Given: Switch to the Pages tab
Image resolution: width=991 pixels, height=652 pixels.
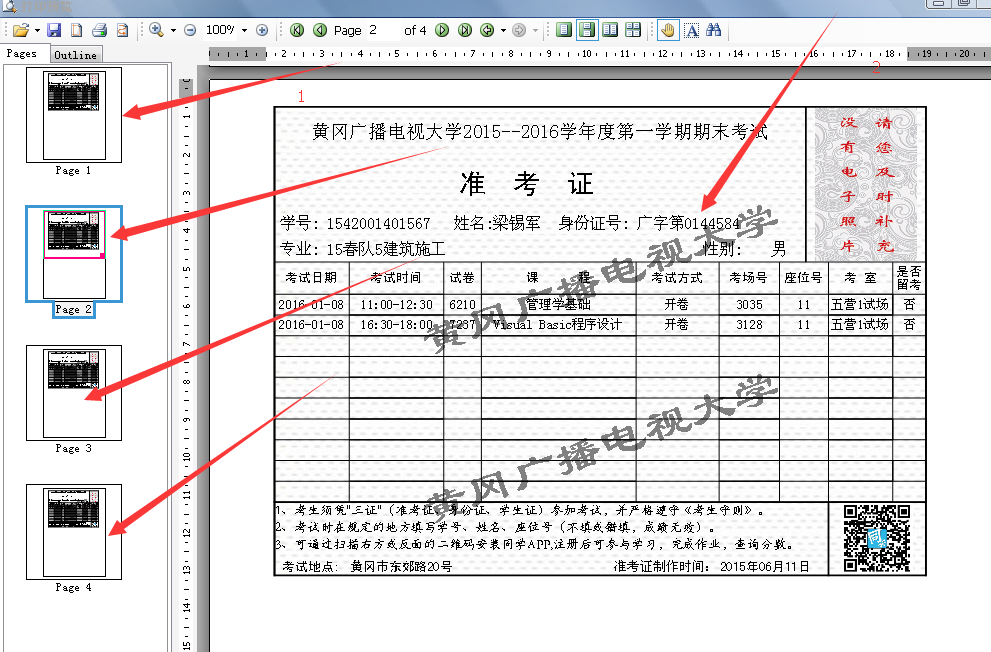Looking at the screenshot, I should 22,54.
